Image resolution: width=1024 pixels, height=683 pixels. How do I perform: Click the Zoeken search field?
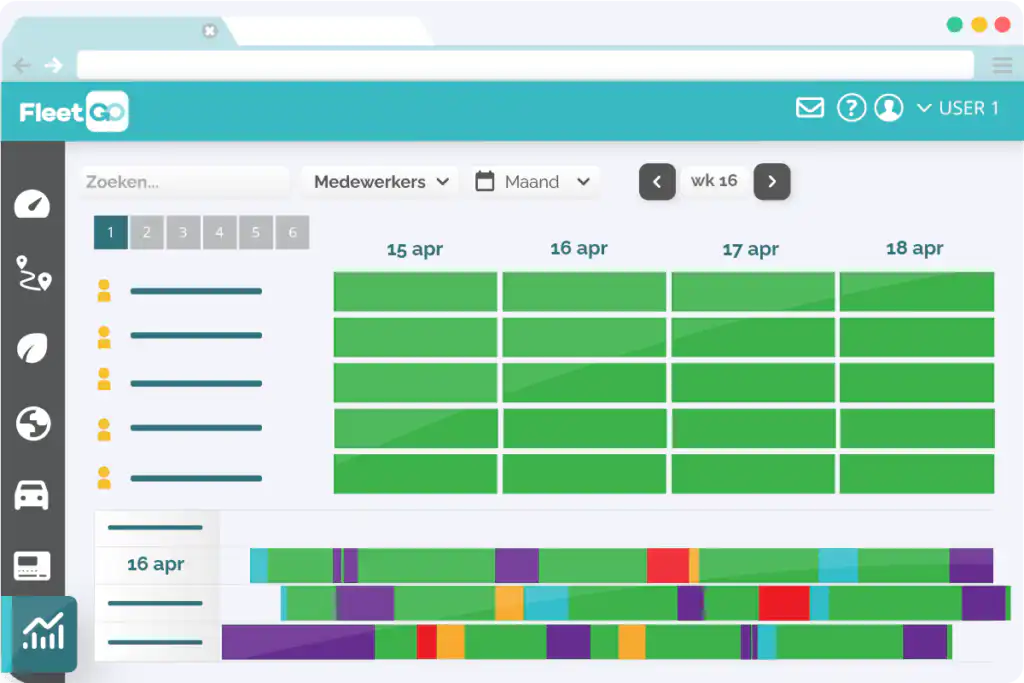point(185,182)
